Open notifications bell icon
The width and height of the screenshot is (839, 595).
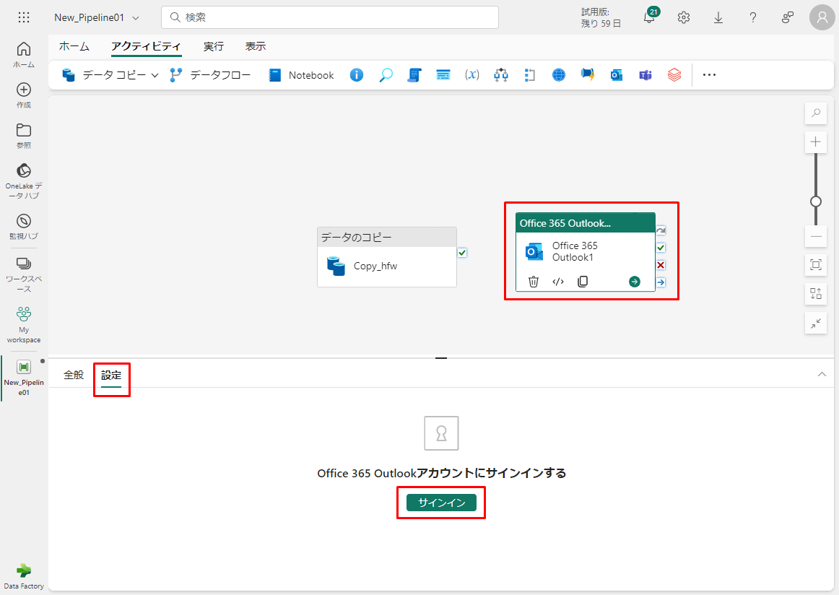648,18
